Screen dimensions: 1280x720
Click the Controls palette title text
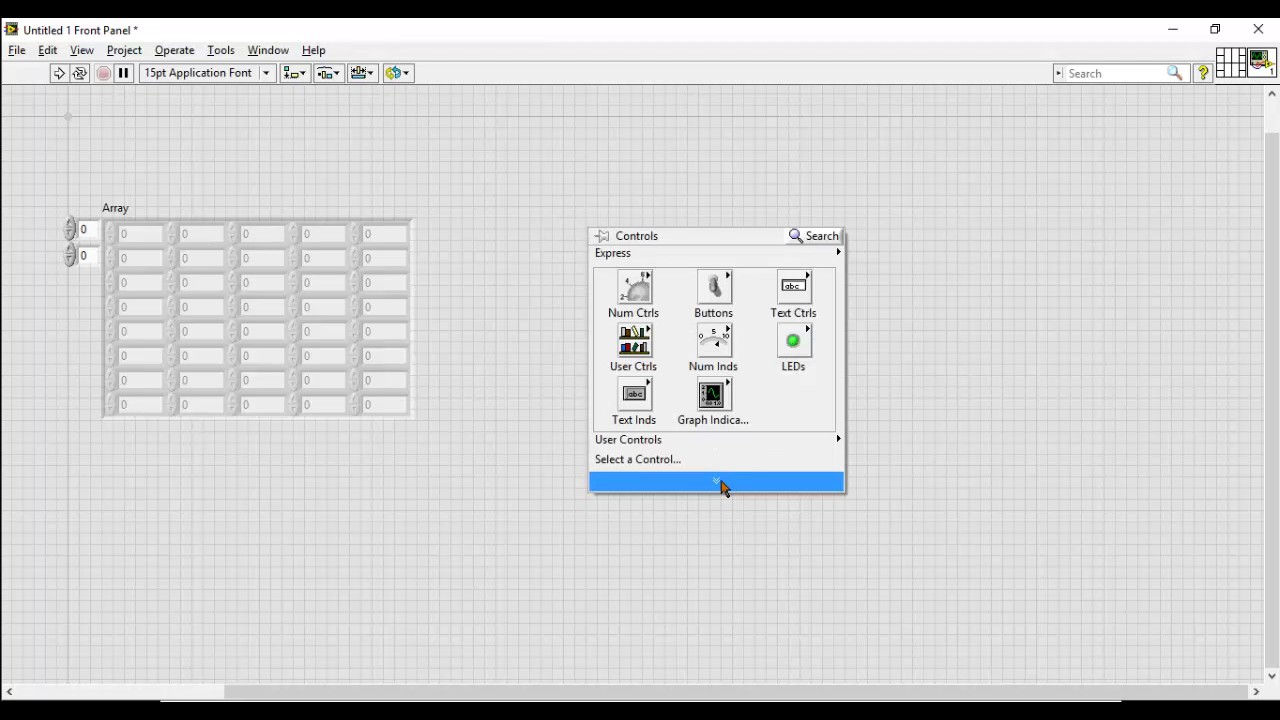pos(637,236)
